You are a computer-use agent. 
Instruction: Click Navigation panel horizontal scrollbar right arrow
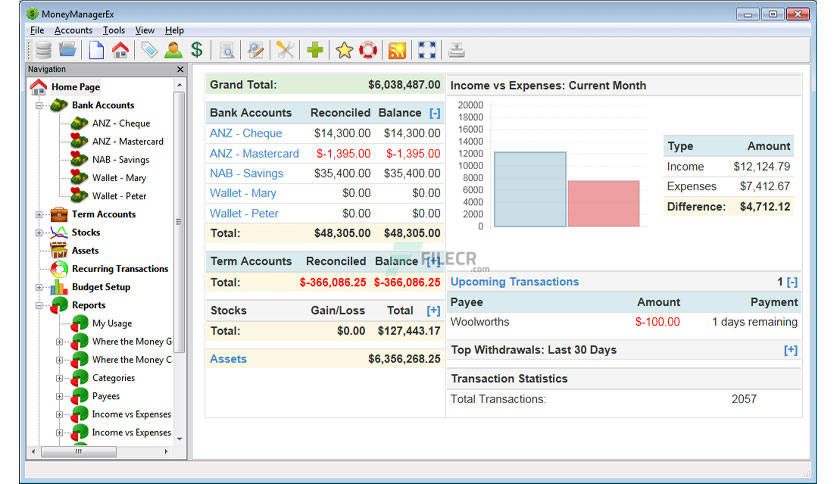[166, 451]
